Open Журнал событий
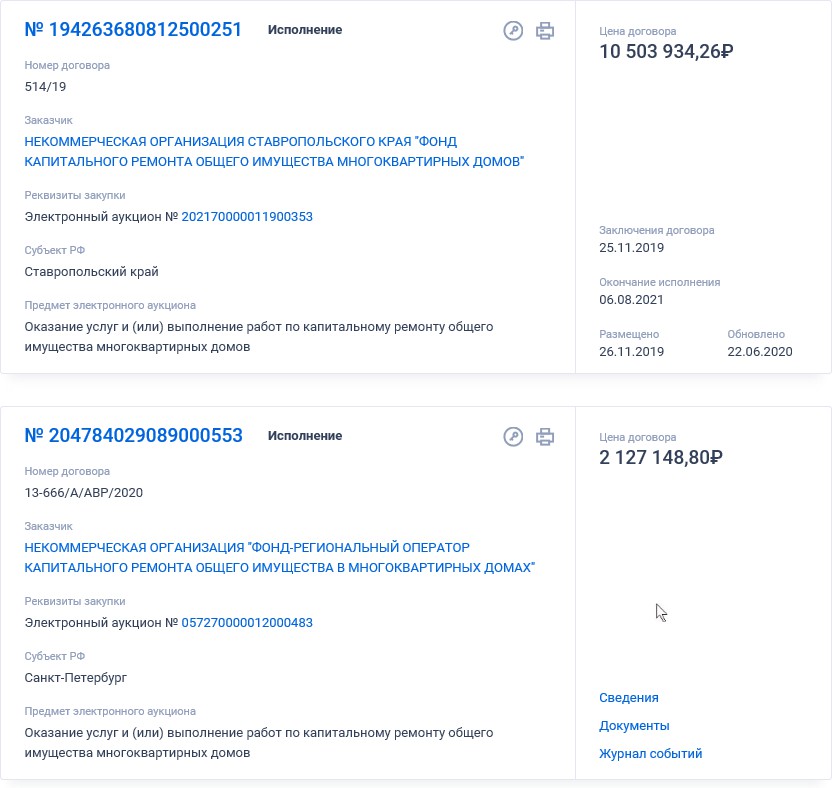832x788 pixels. click(651, 754)
